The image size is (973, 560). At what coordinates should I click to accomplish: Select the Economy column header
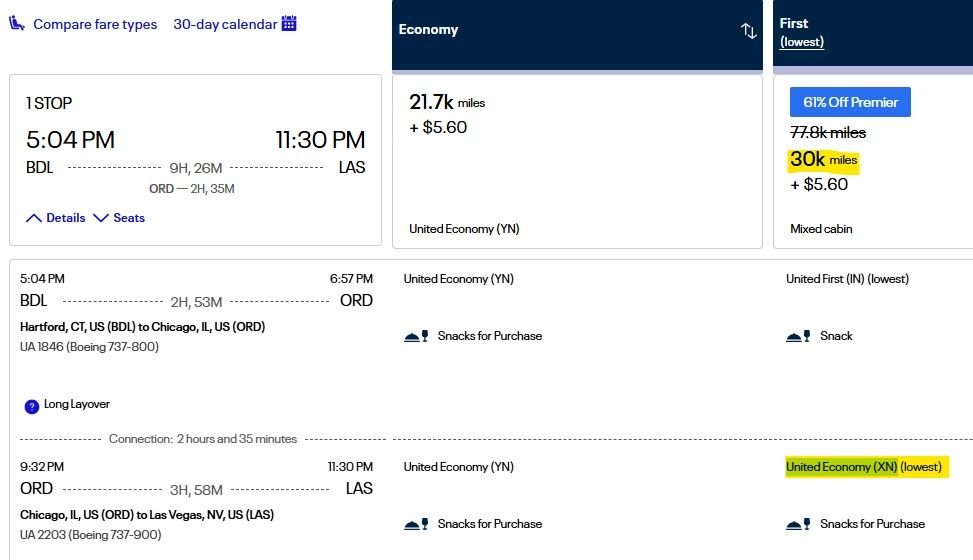(x=577, y=35)
